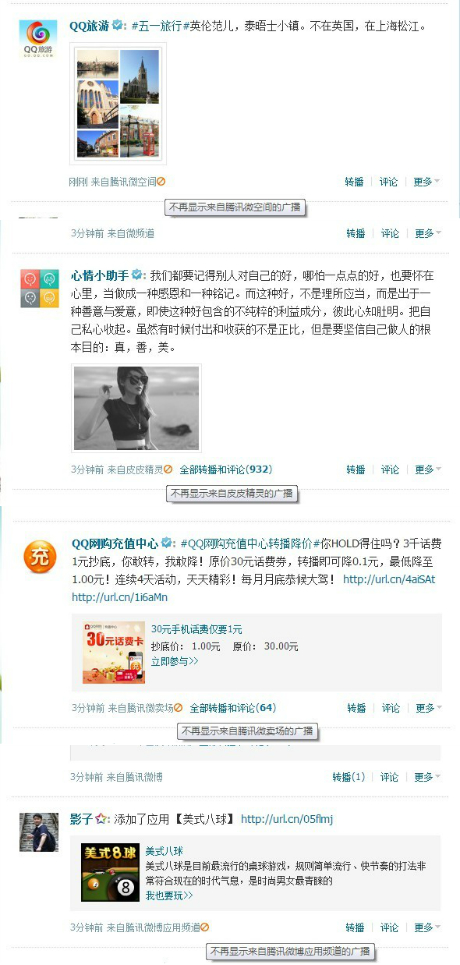Screen dimensions: 460x965
Task: Click the 美式8球 game thumbnail
Action: (110, 873)
